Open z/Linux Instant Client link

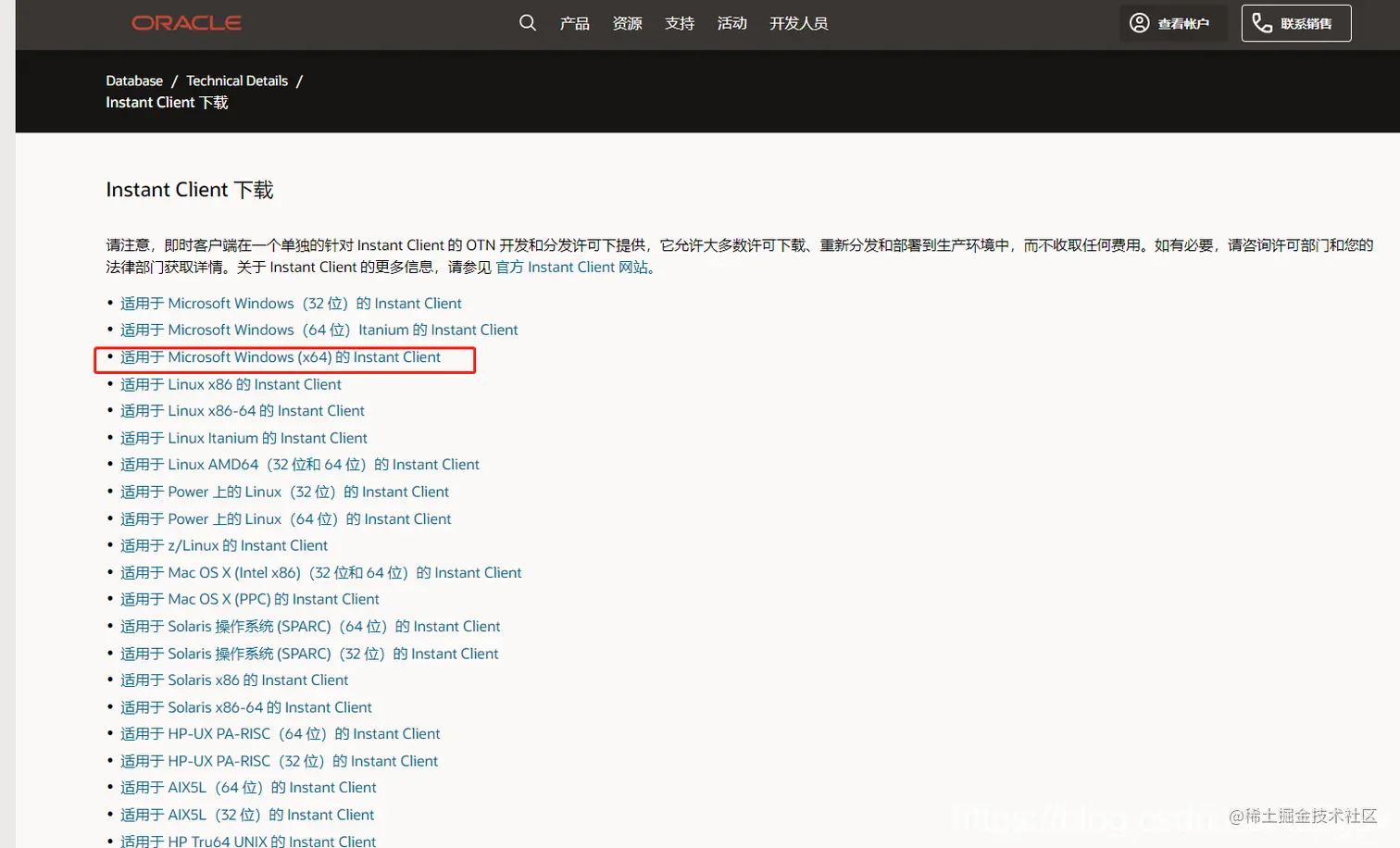(x=224, y=545)
